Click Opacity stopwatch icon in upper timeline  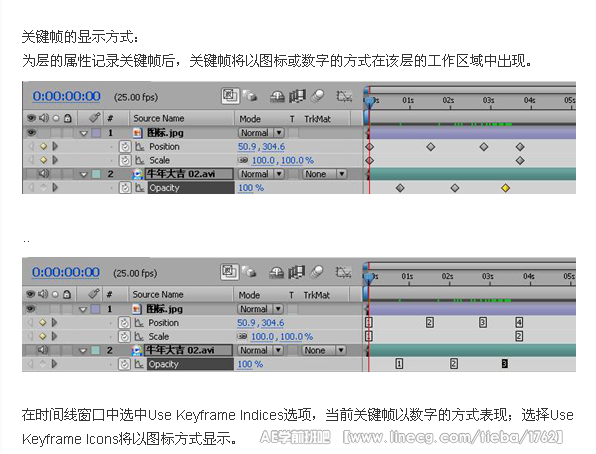[x=125, y=187]
